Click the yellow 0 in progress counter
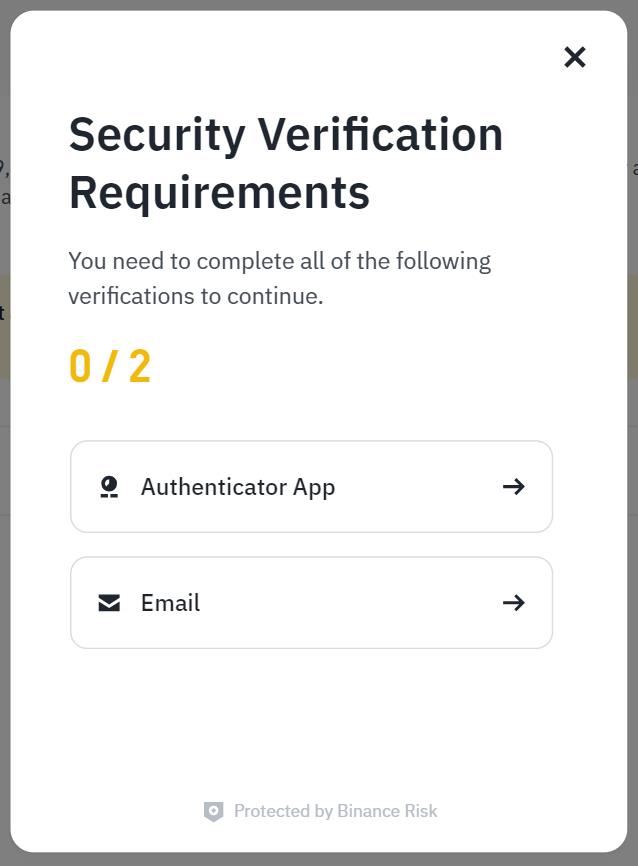638x866 pixels. [80, 367]
